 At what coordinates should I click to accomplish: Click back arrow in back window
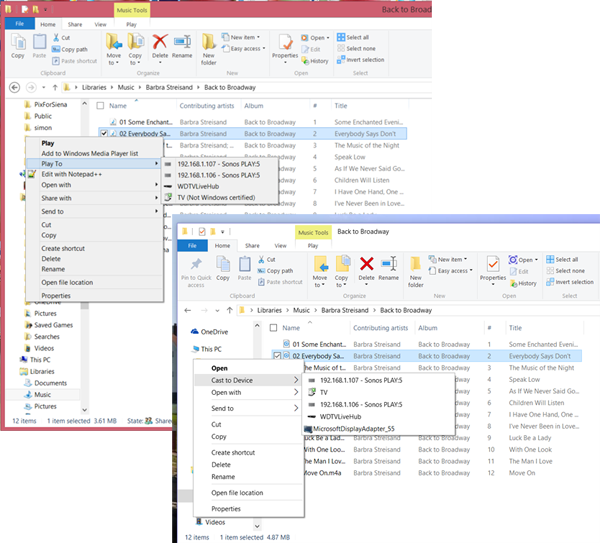click(x=15, y=88)
